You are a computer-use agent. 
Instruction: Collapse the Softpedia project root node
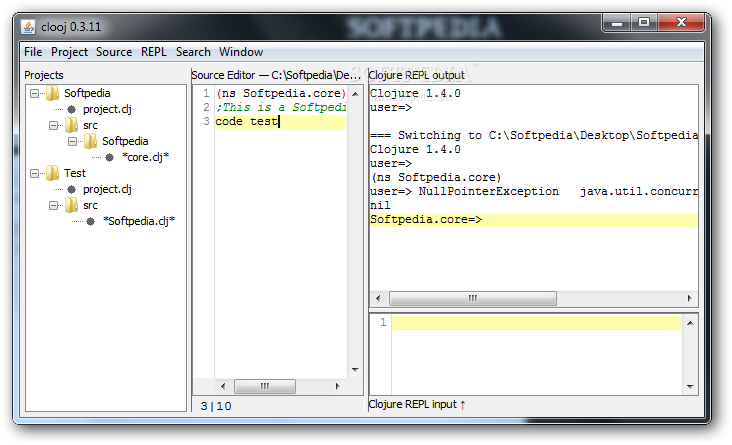pyautogui.click(x=34, y=93)
